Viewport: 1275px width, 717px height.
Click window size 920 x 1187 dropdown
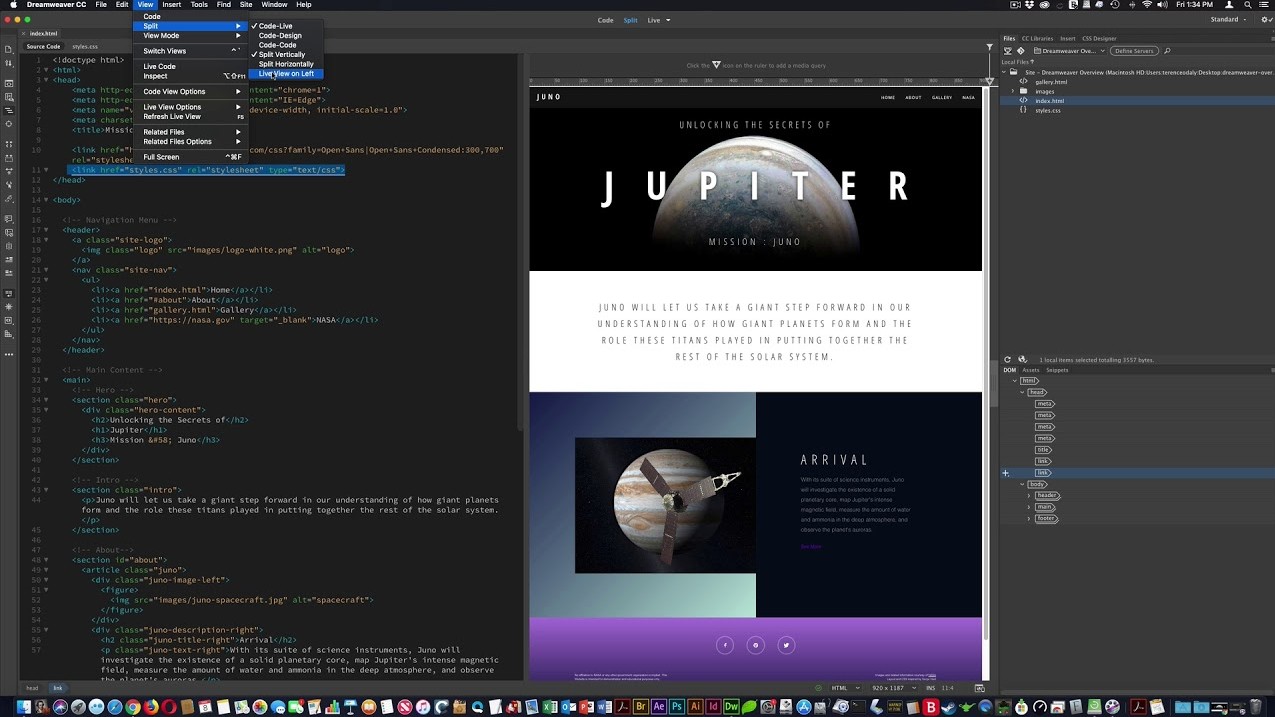pos(895,688)
